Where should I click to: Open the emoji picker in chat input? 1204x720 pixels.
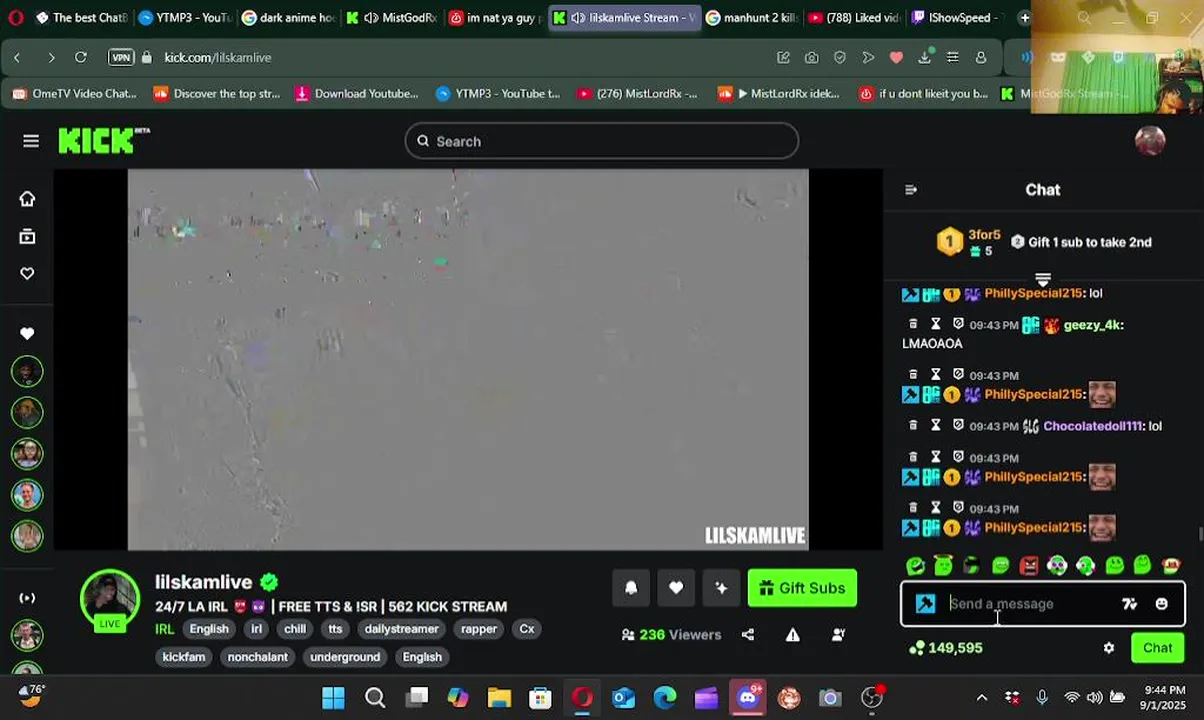point(1161,604)
